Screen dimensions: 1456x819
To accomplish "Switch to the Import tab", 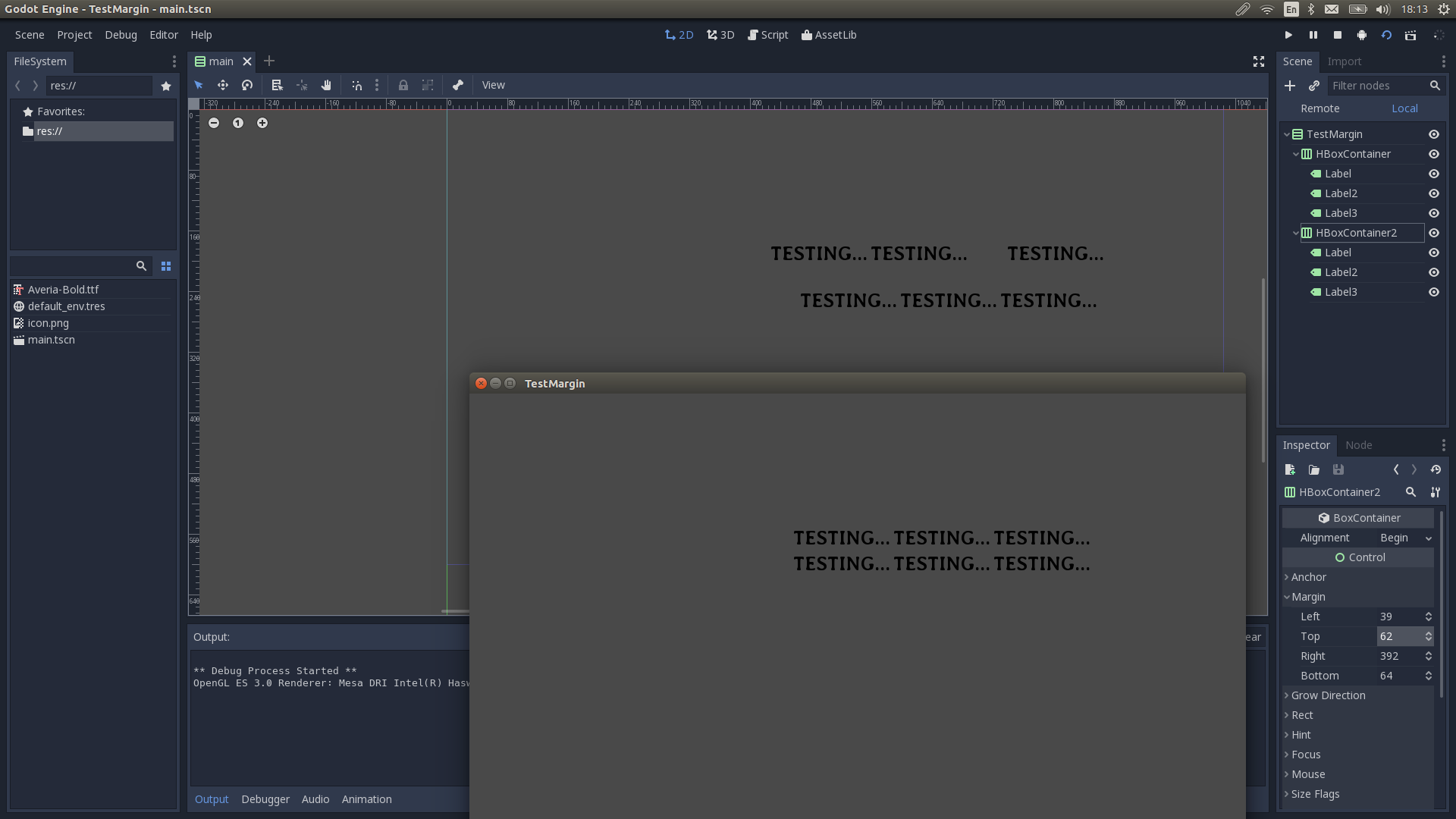I will coord(1345,61).
